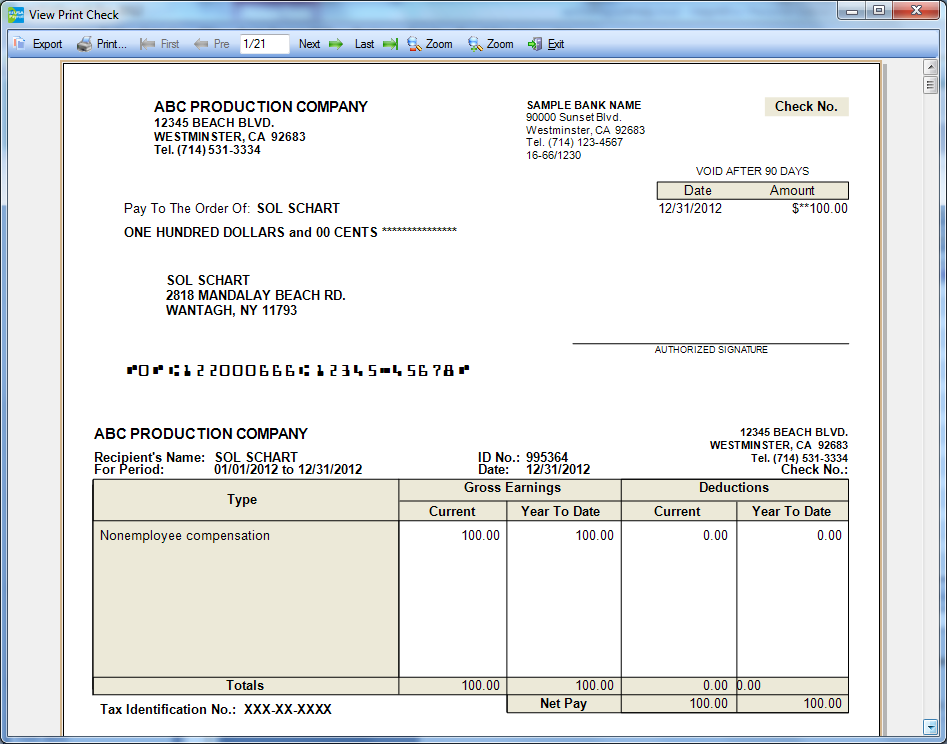Jump to last page with Last arrow
The image size is (947, 744).
[390, 44]
